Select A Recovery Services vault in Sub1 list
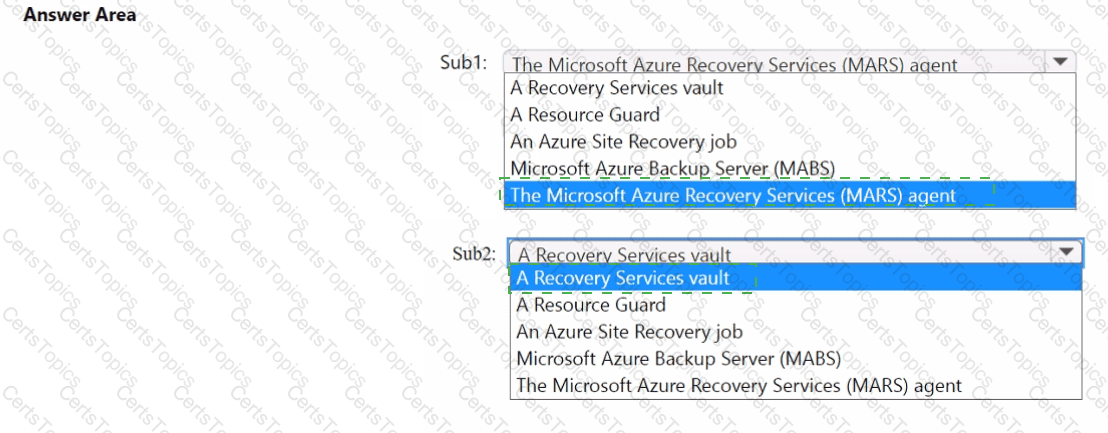The width and height of the screenshot is (1108, 433). click(617, 88)
